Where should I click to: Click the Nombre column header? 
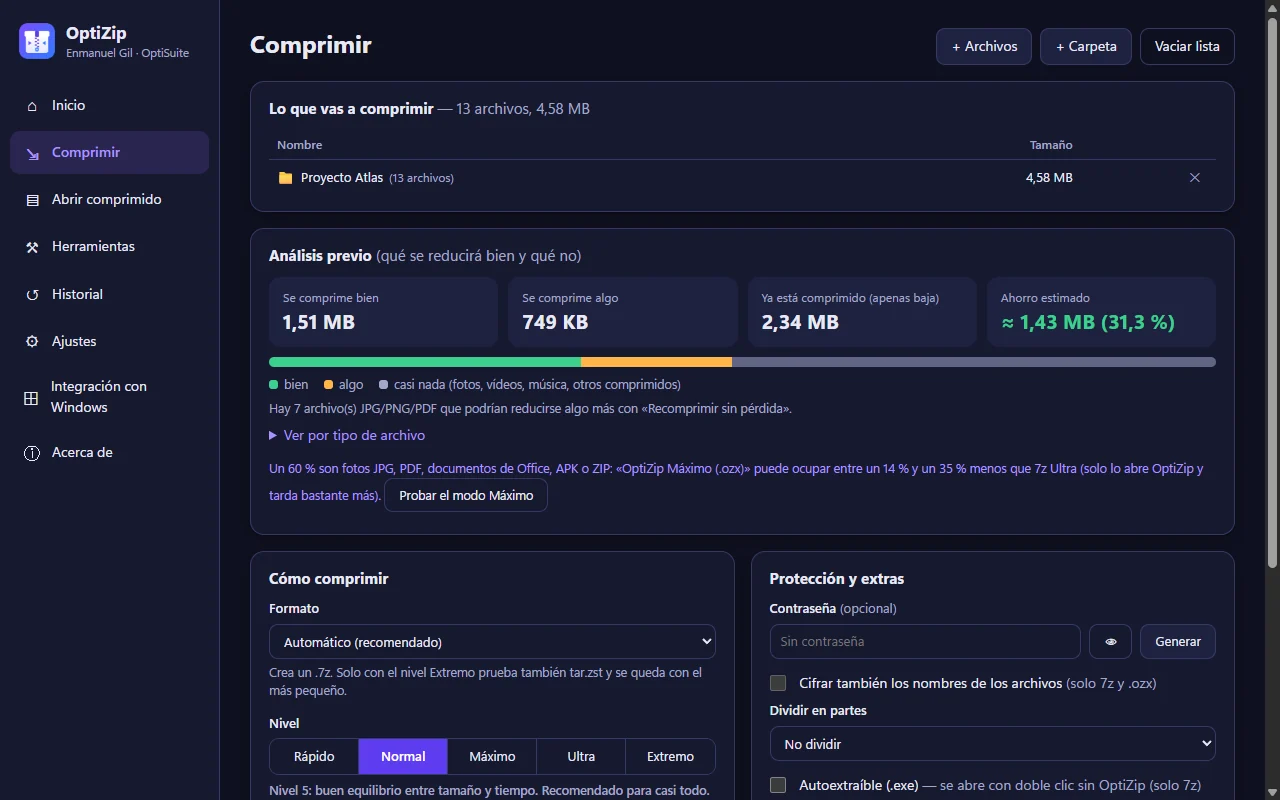(x=300, y=145)
